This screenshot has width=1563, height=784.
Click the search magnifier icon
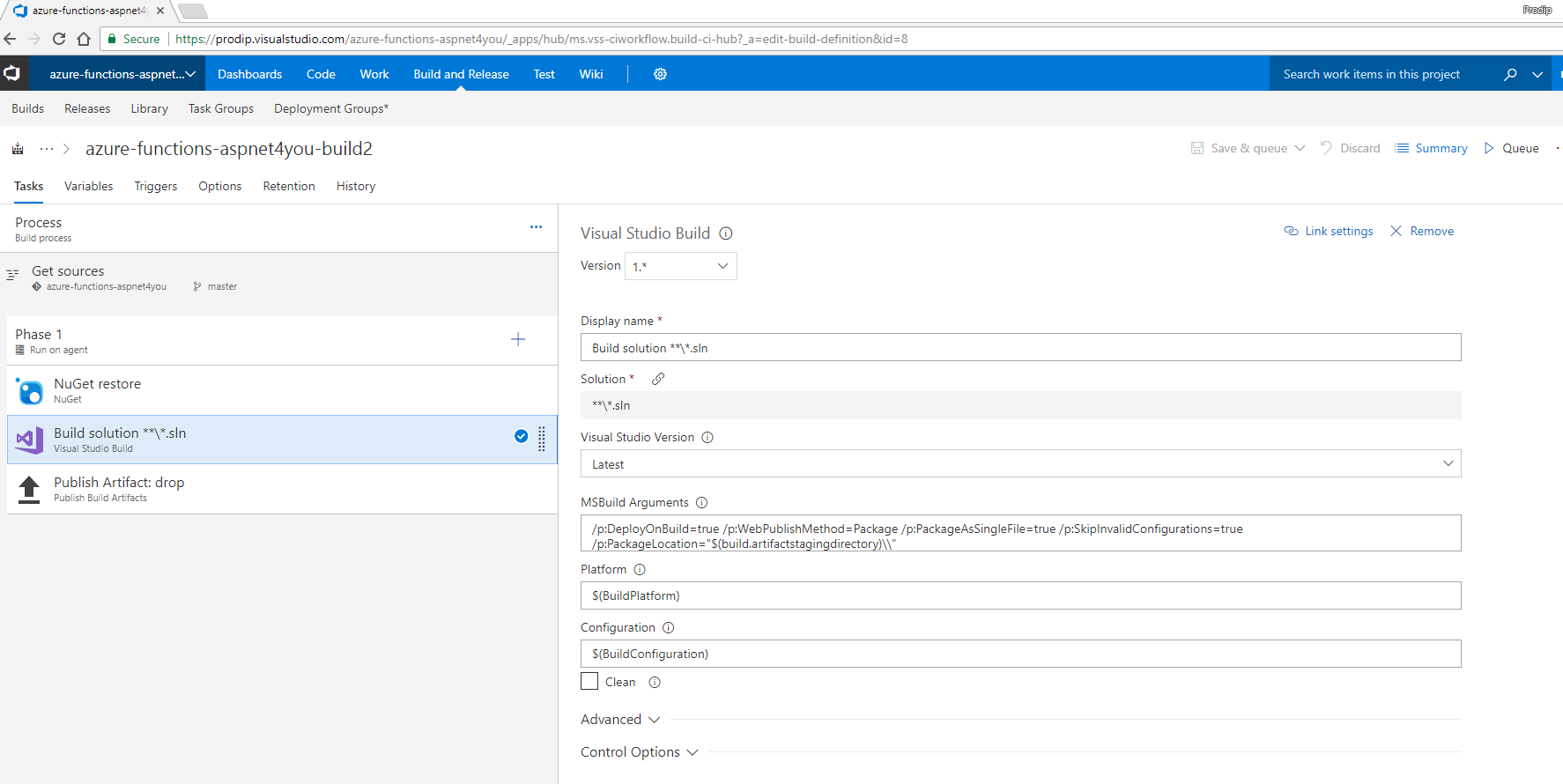pos(1510,74)
